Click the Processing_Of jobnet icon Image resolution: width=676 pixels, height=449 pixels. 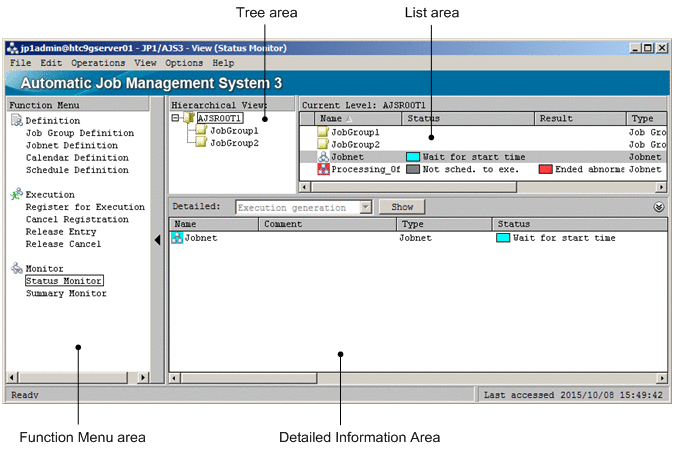323,170
